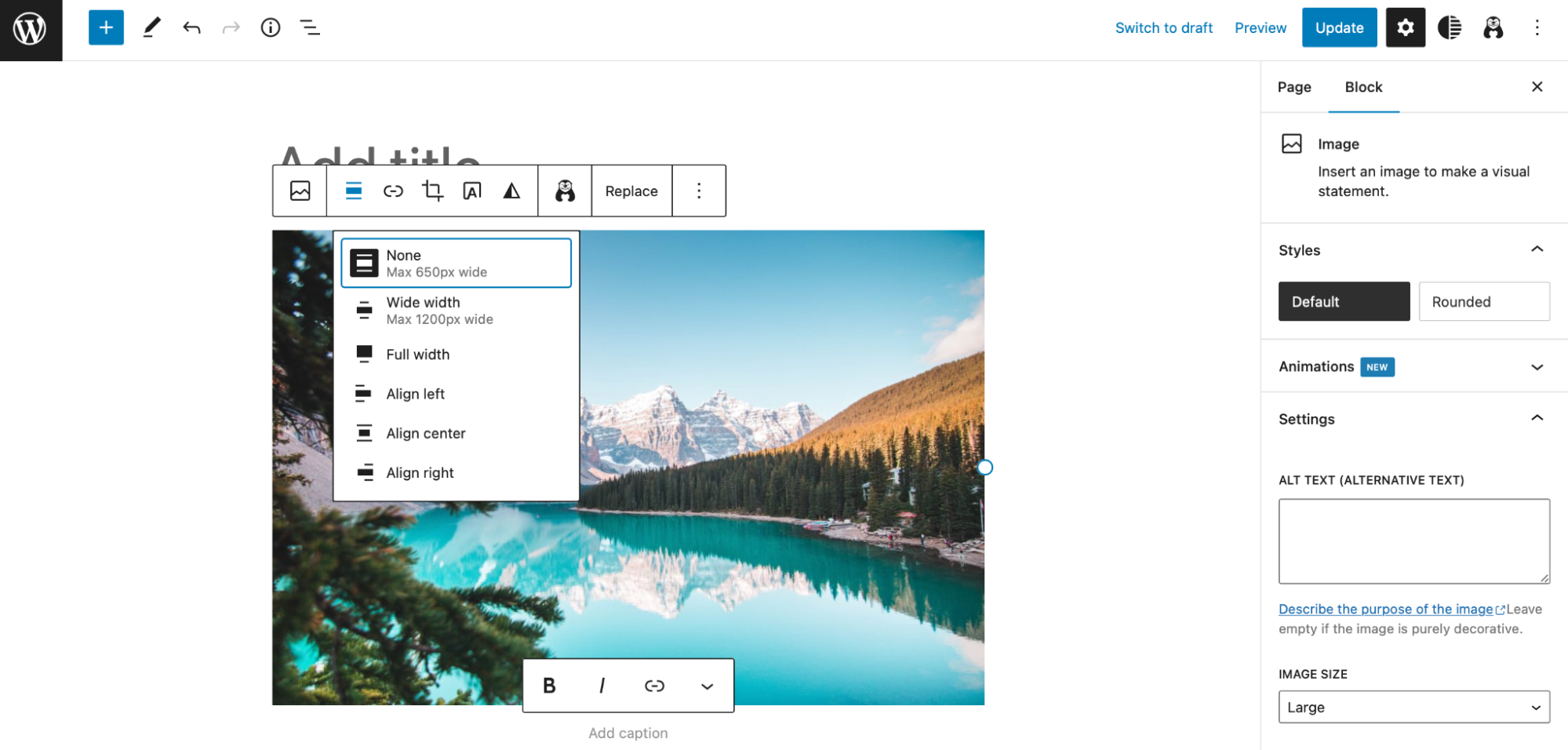The image size is (1568, 750).
Task: Choose Align left option
Action: tap(456, 394)
